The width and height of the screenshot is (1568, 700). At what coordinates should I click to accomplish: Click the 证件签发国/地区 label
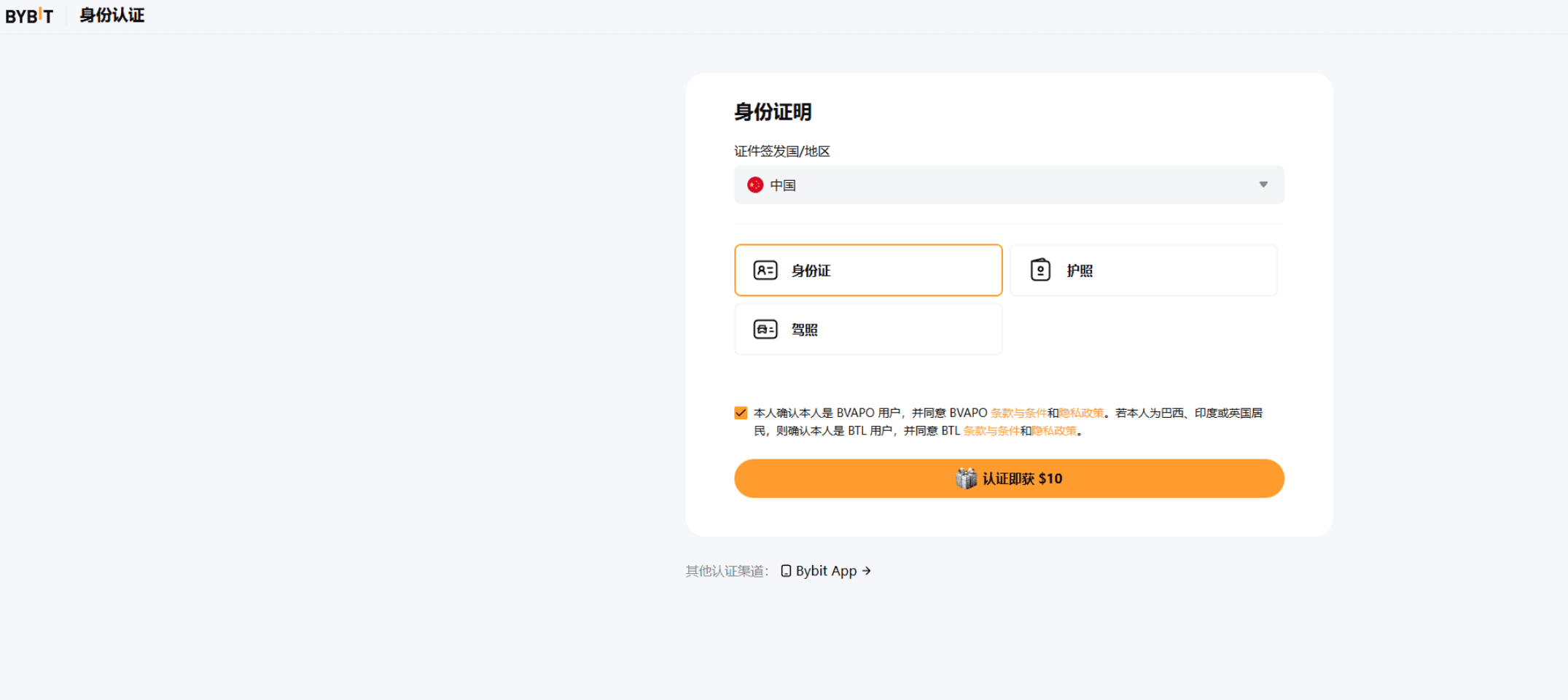(x=782, y=151)
